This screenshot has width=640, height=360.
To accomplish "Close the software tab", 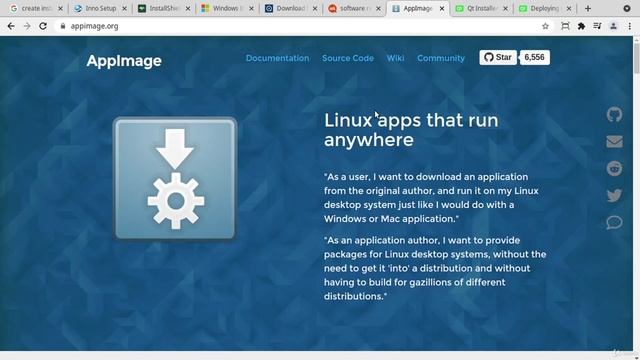I will [378, 8].
